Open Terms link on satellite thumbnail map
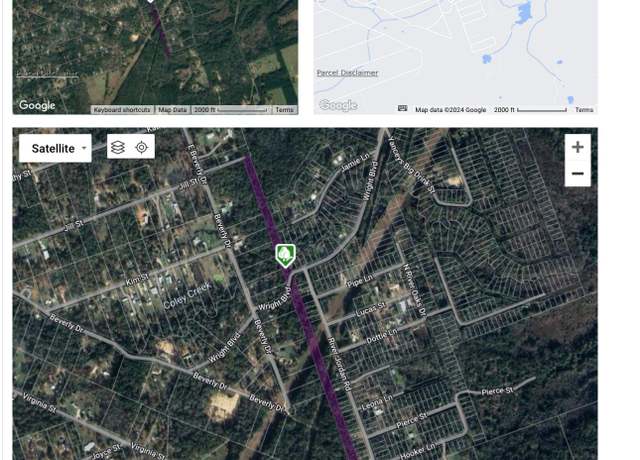This screenshot has height=460, width=640. point(284,110)
